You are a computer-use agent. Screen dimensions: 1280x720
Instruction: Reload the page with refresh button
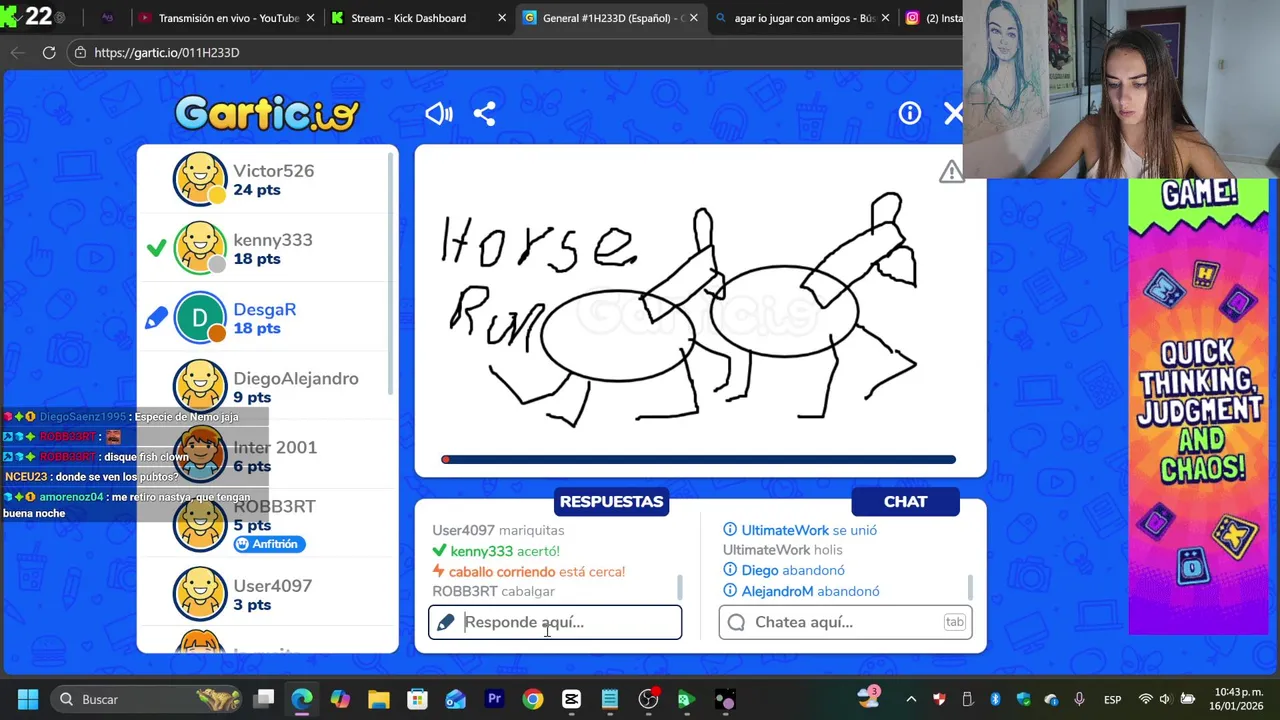pos(49,52)
